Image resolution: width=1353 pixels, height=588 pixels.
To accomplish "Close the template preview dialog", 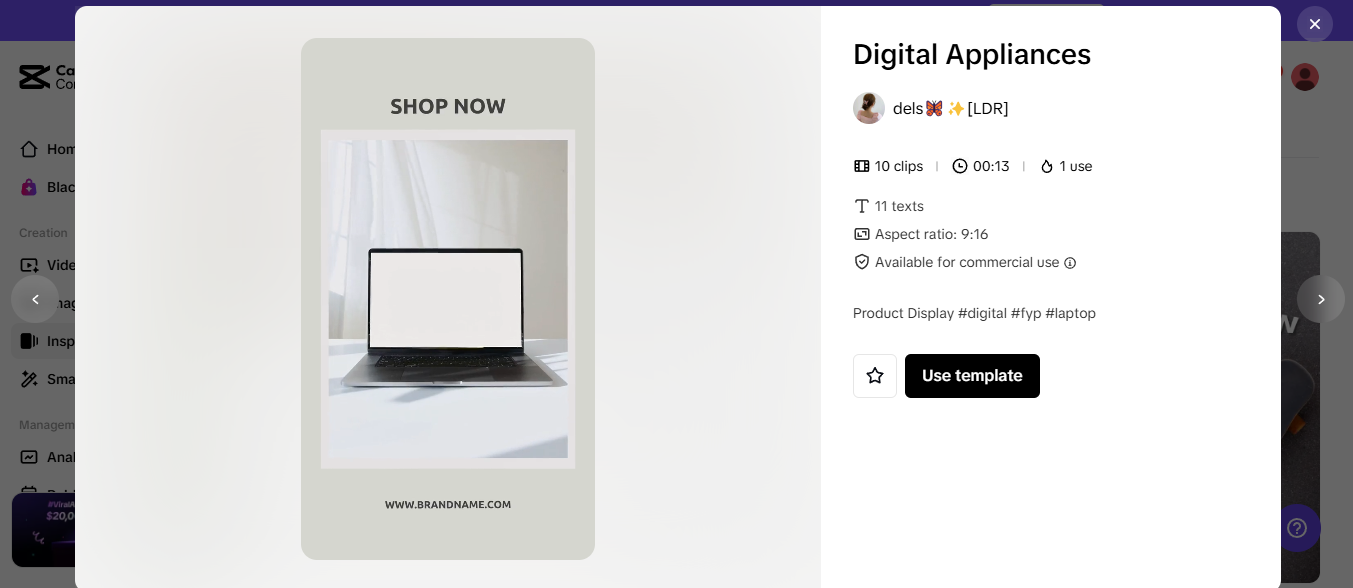I will coord(1314,24).
